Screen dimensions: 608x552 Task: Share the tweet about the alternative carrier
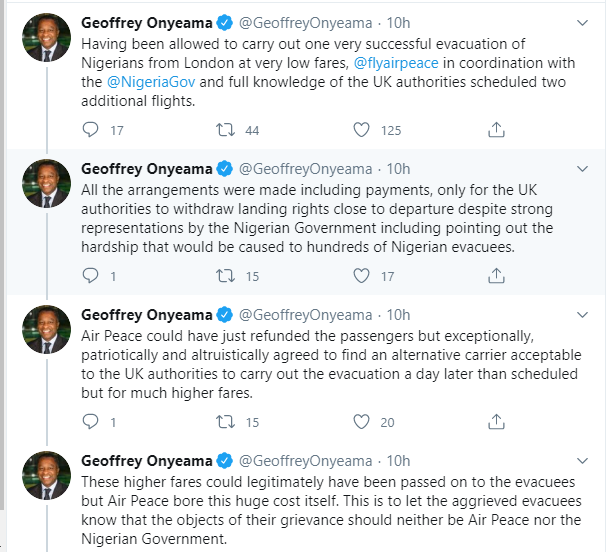pyautogui.click(x=496, y=422)
